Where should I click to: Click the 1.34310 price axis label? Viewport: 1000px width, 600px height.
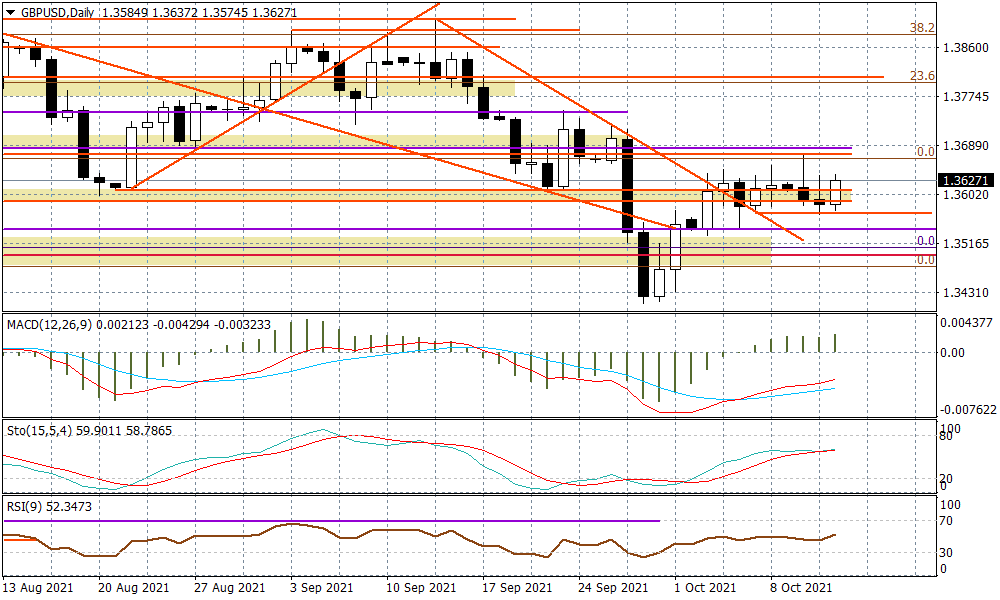coord(966,293)
